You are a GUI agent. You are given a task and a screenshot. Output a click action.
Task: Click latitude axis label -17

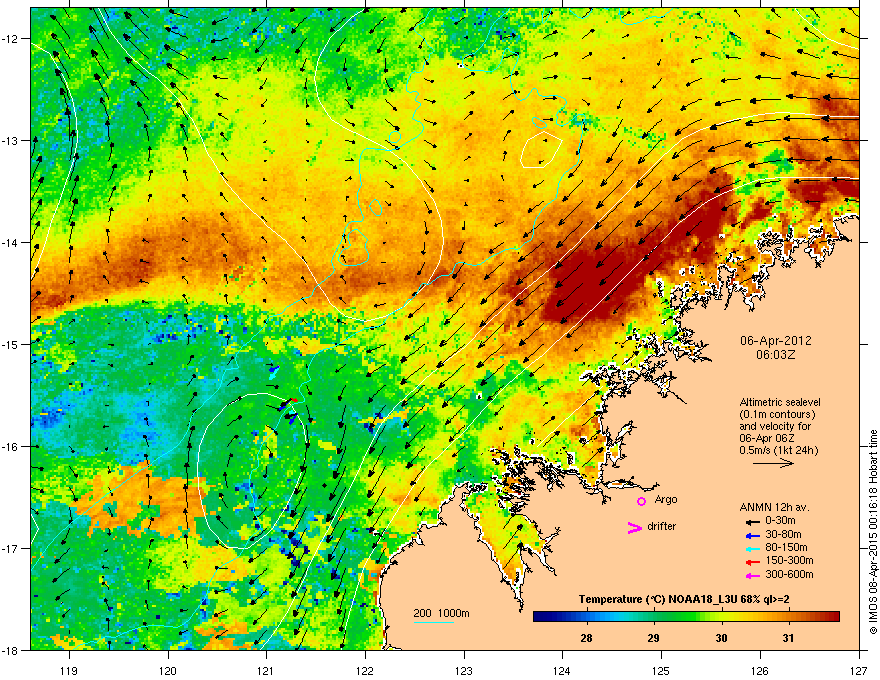(x=10, y=548)
